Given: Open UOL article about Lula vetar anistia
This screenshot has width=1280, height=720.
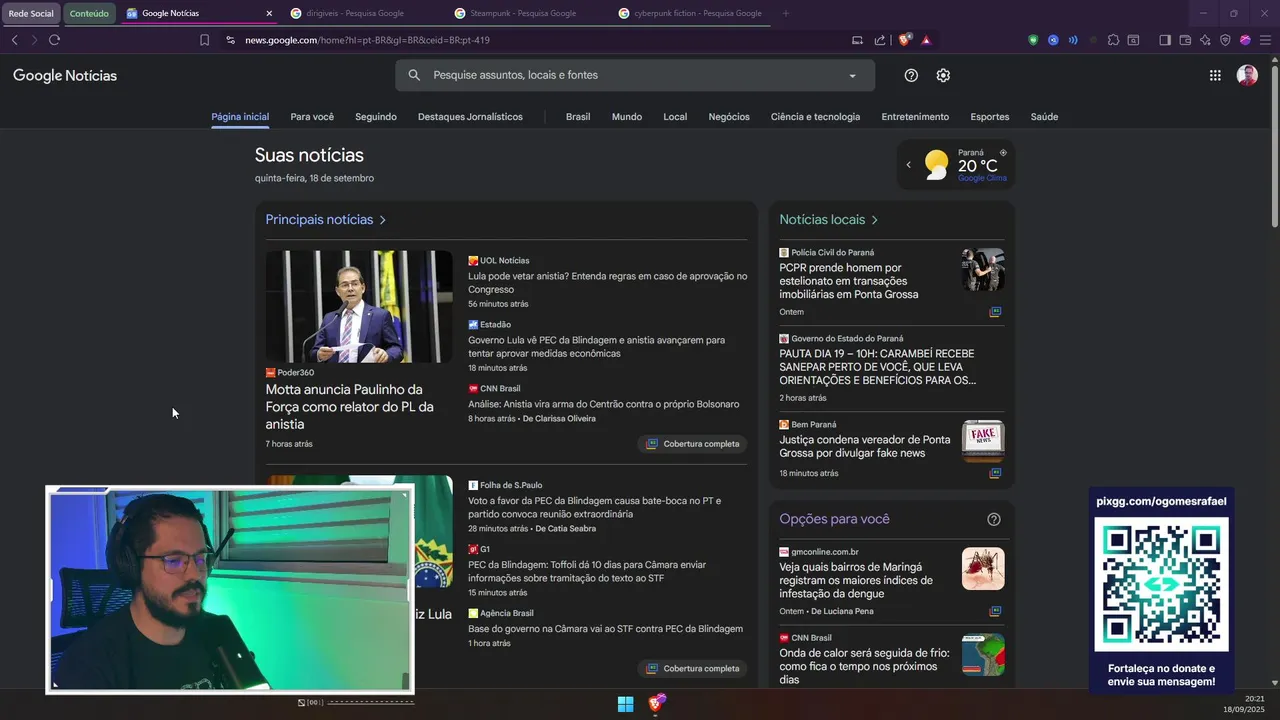Looking at the screenshot, I should tap(607, 283).
